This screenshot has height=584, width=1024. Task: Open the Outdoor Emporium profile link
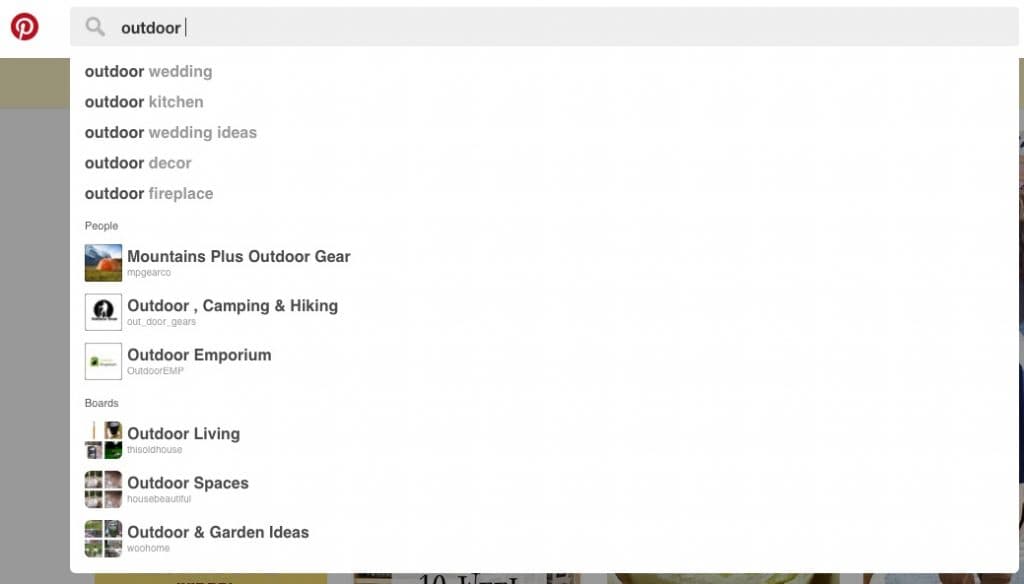click(x=199, y=355)
